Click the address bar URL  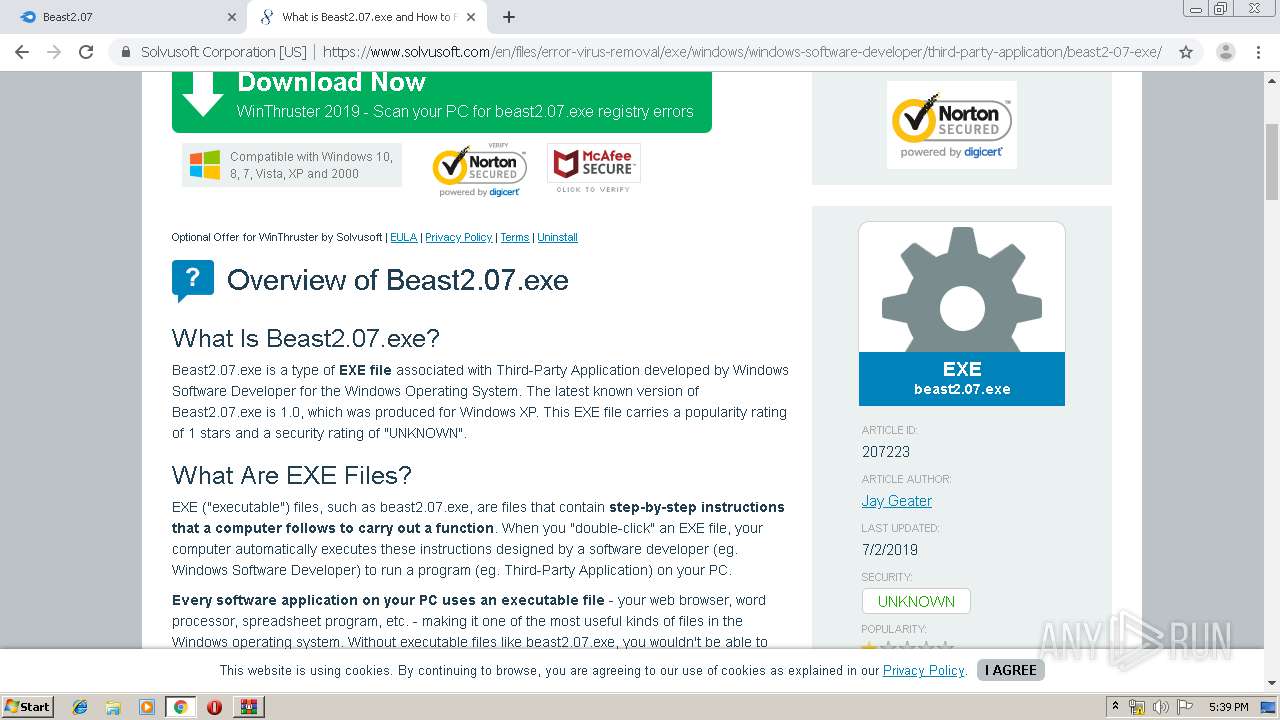pyautogui.click(x=742, y=52)
